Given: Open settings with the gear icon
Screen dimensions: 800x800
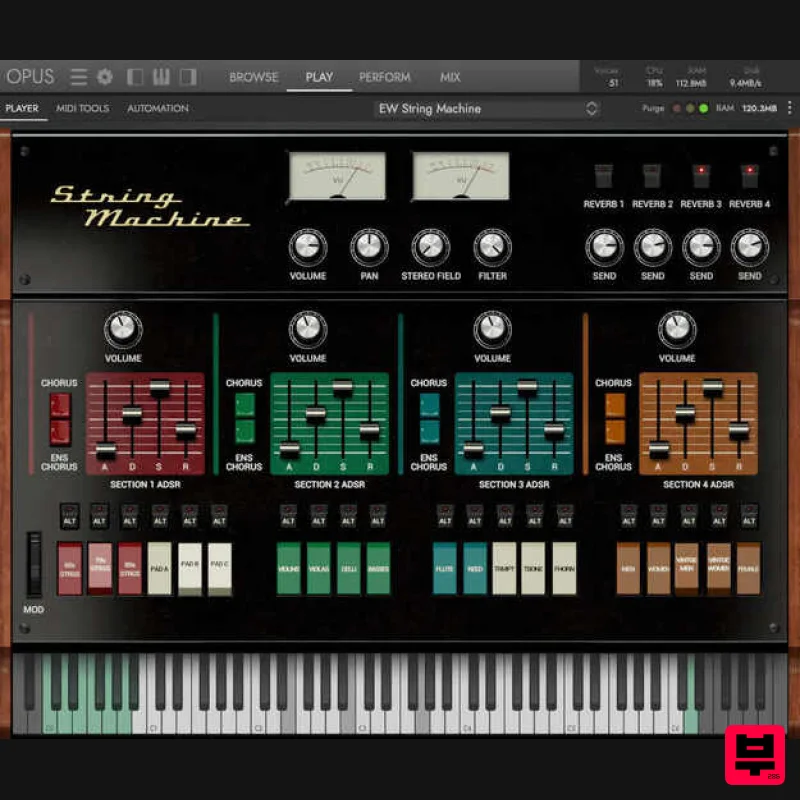Looking at the screenshot, I should [x=105, y=77].
